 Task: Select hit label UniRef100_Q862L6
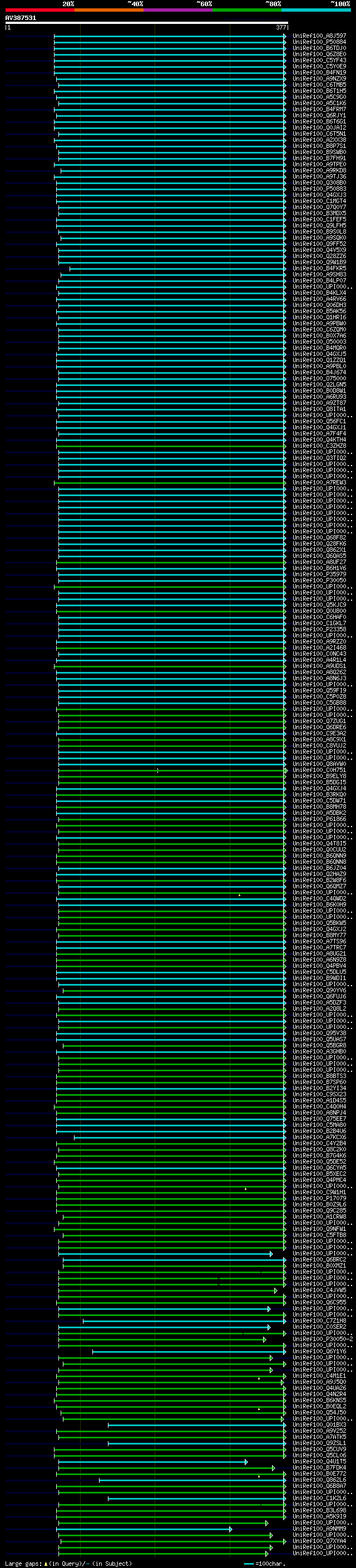coord(319,1480)
